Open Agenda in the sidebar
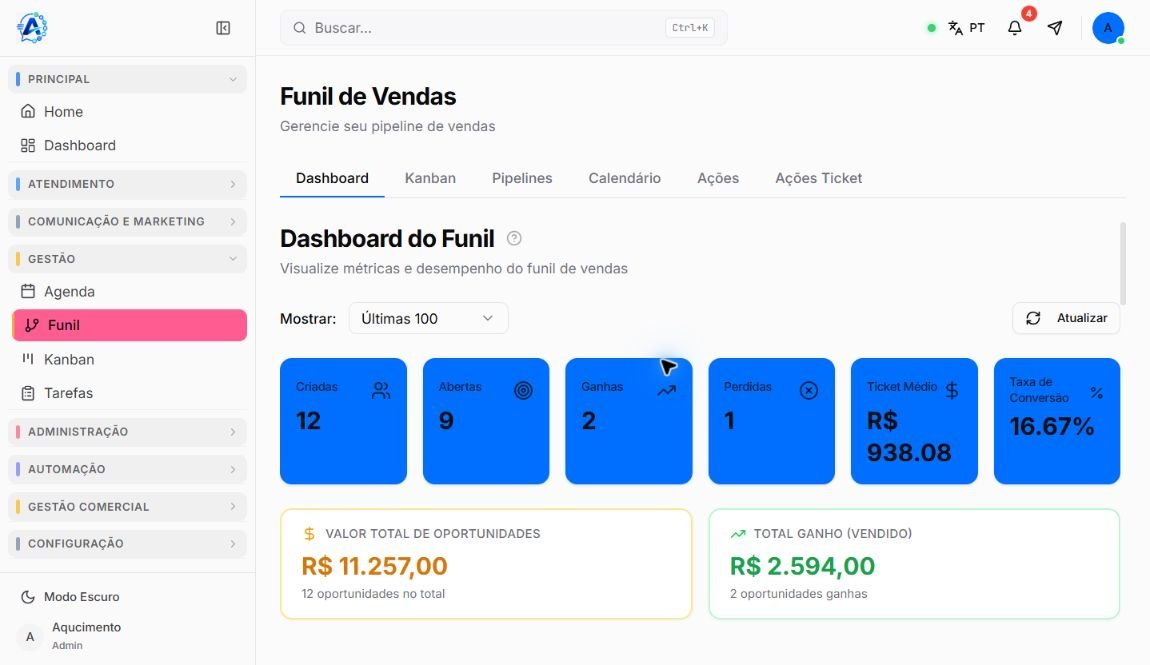Viewport: 1150px width, 665px height. (x=129, y=291)
